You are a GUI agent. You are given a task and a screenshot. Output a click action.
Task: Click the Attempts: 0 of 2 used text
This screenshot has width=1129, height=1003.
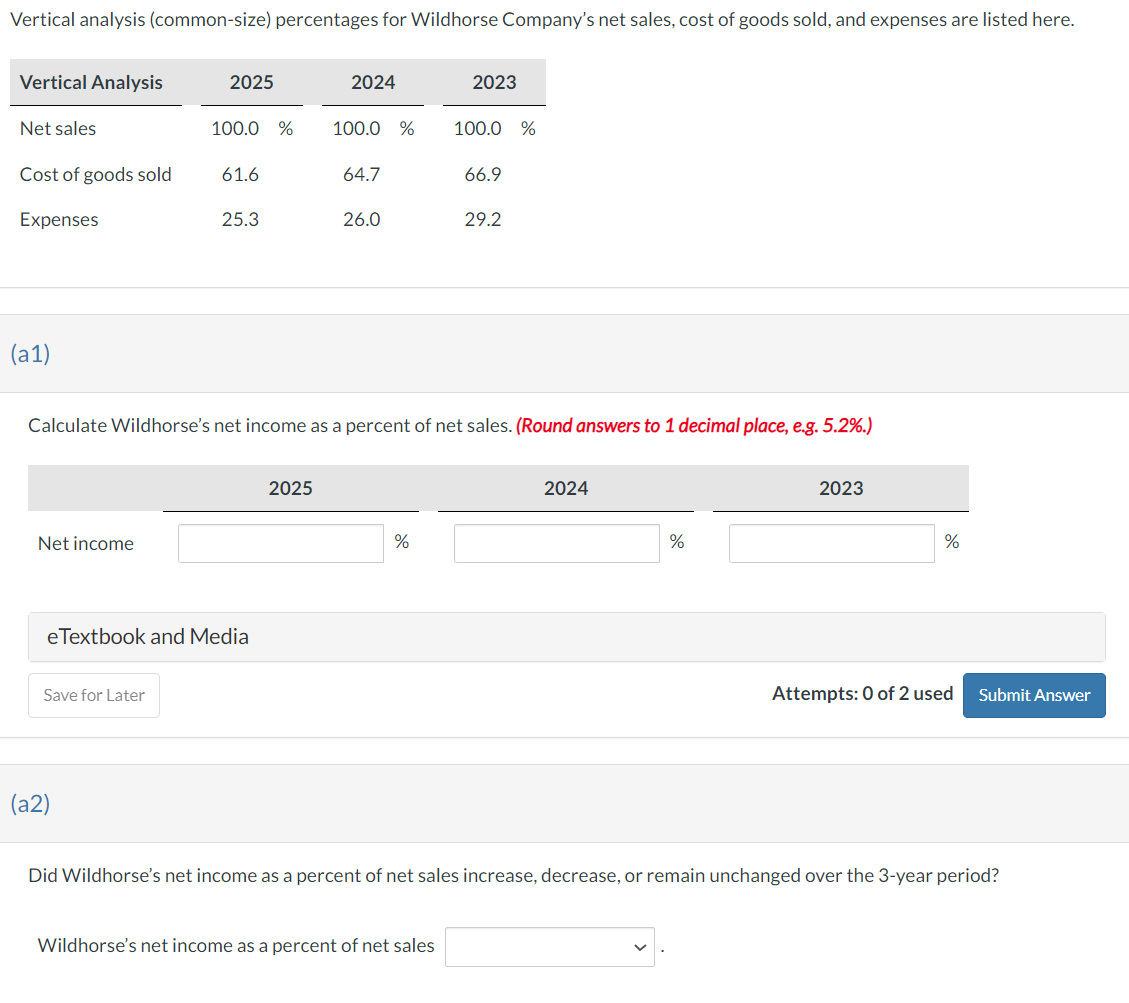(862, 692)
